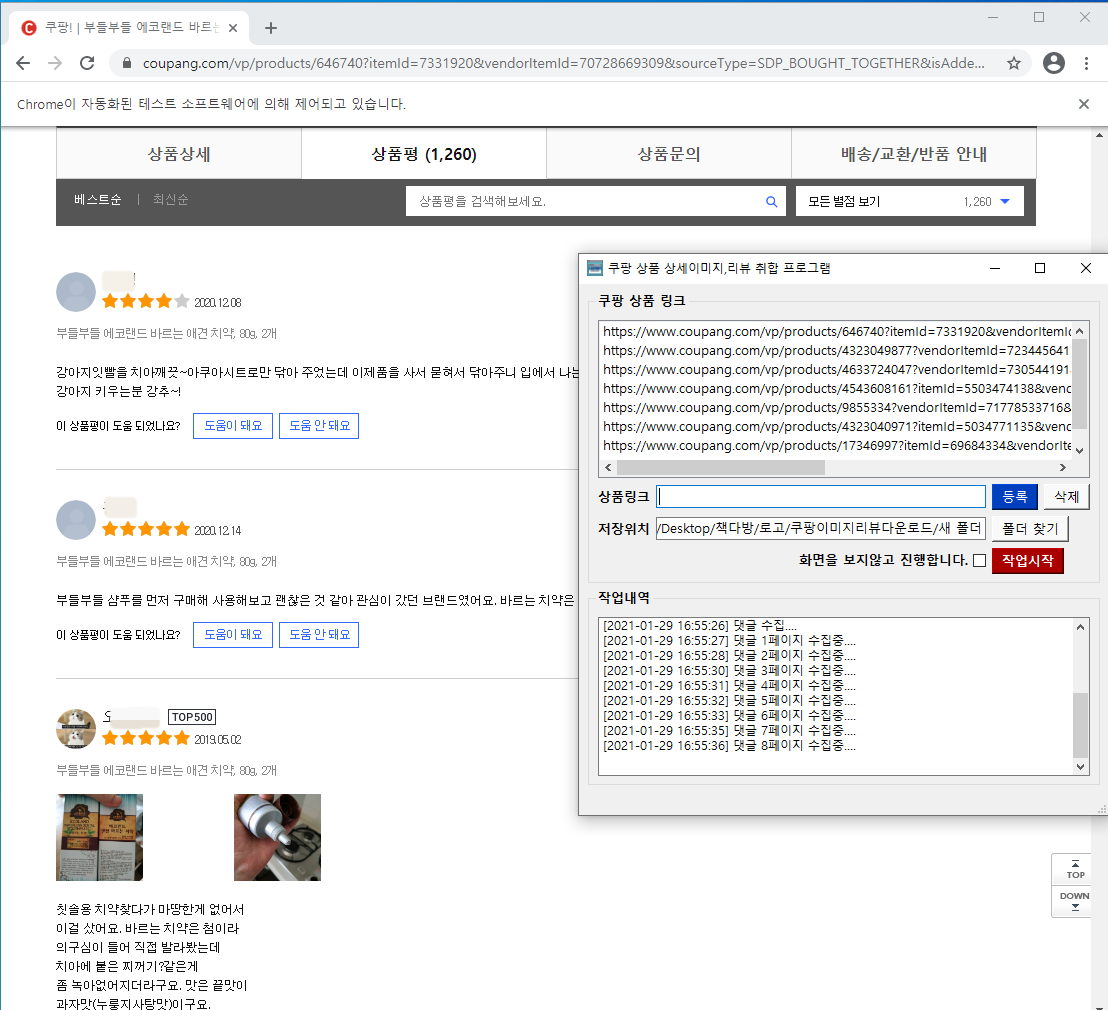Dismiss the automated test software infobar

1083,104
